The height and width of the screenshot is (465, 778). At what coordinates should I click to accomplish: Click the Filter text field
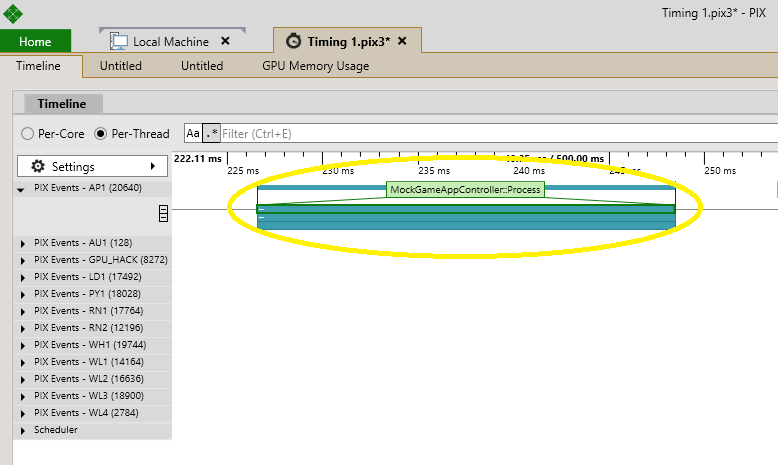point(499,133)
